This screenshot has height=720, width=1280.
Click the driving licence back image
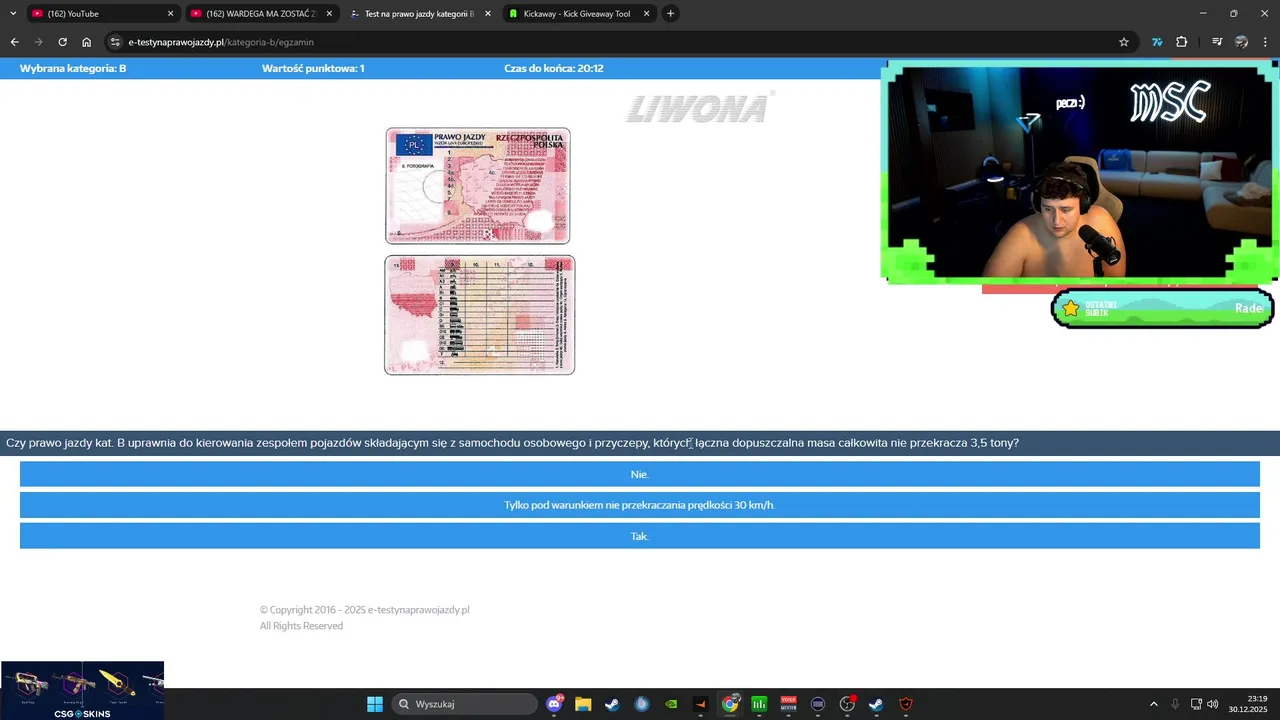(x=480, y=315)
